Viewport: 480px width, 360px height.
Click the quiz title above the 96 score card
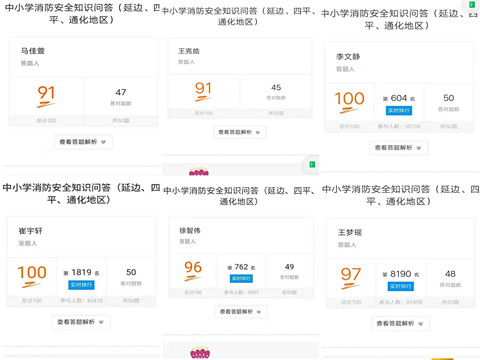click(x=239, y=196)
